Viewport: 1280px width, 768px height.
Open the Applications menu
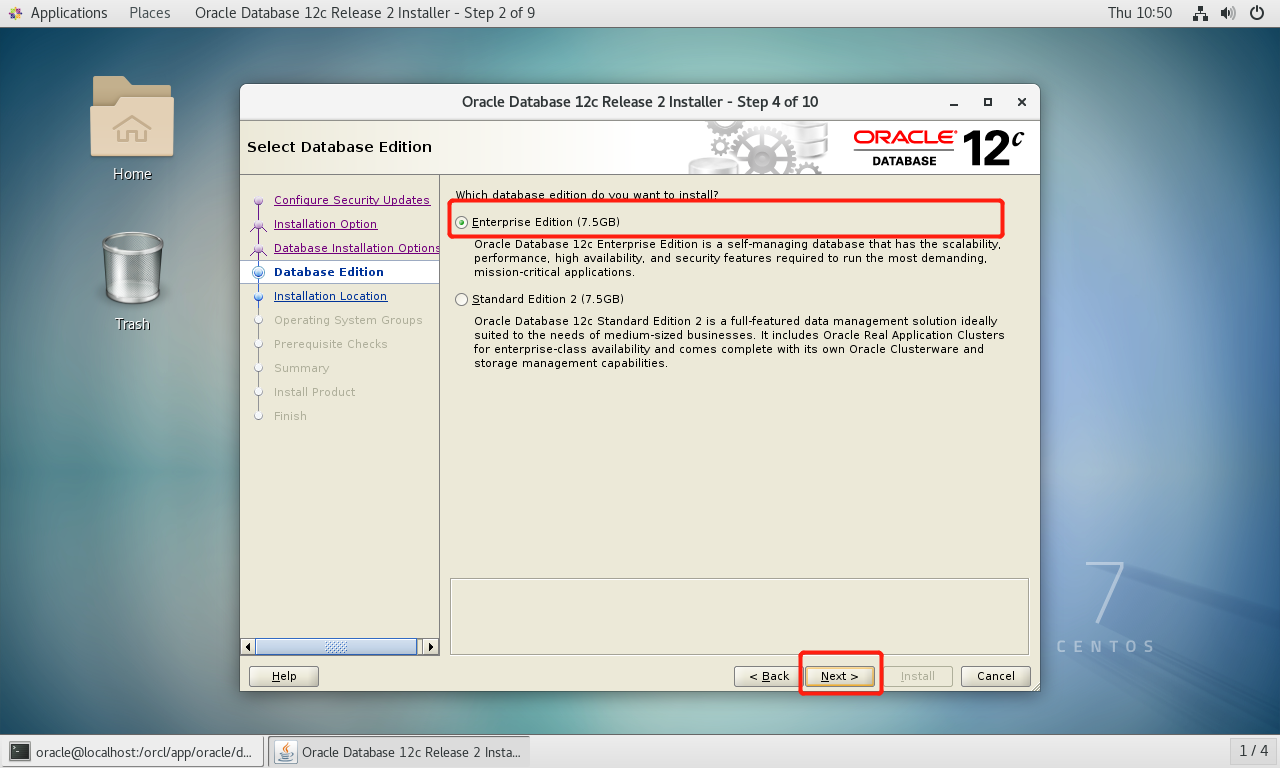(69, 13)
